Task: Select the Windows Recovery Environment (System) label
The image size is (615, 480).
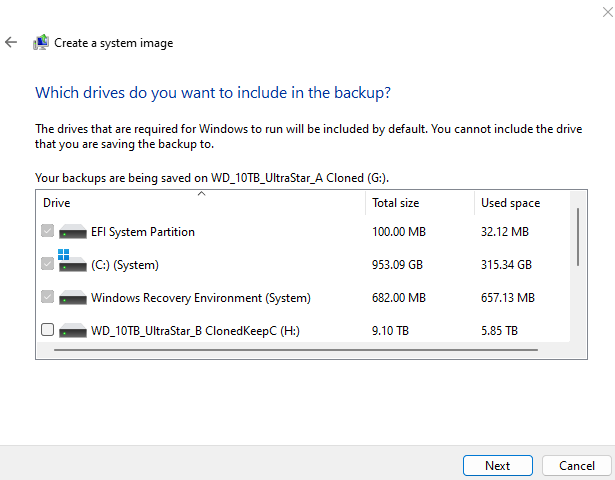Action: (201, 298)
